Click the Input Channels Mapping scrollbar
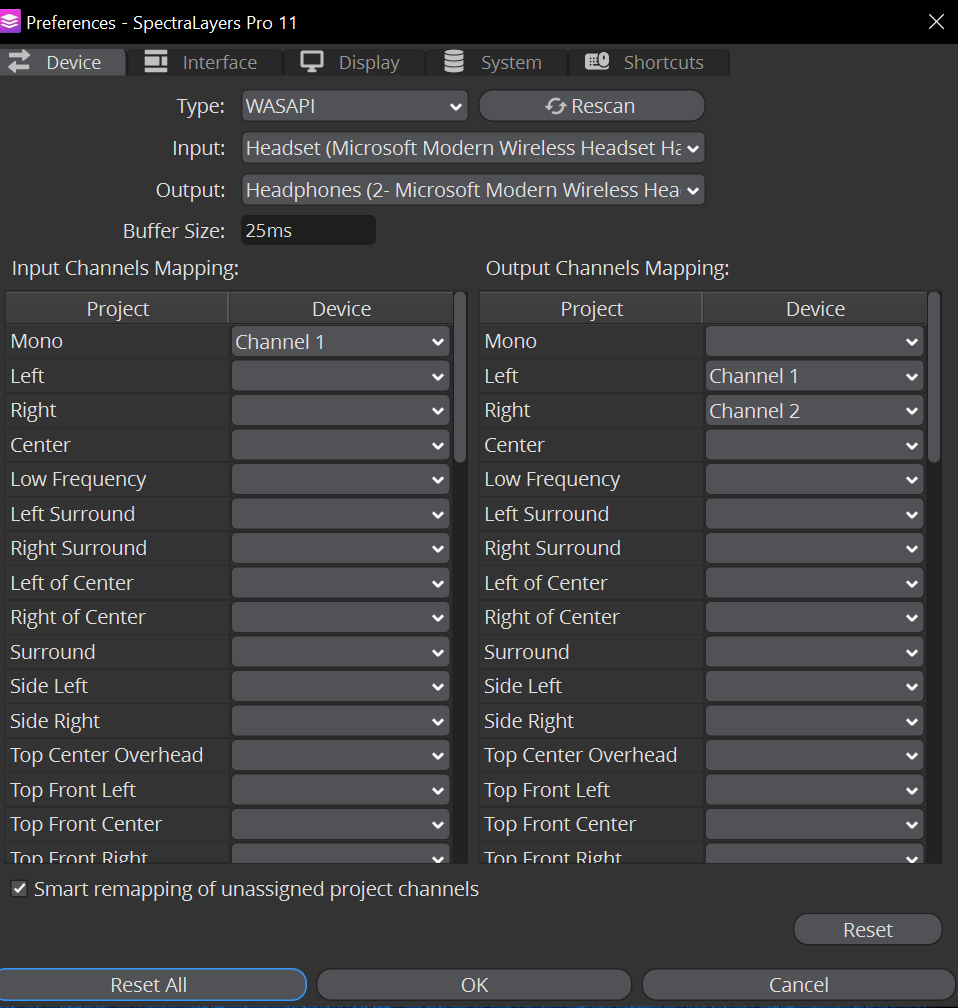 [460, 380]
